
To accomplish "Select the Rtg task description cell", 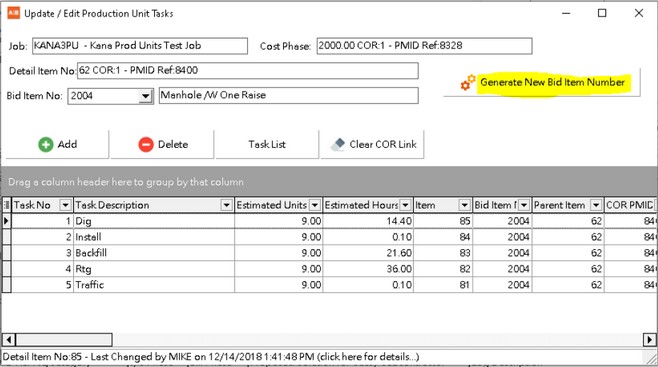I will click(x=154, y=269).
